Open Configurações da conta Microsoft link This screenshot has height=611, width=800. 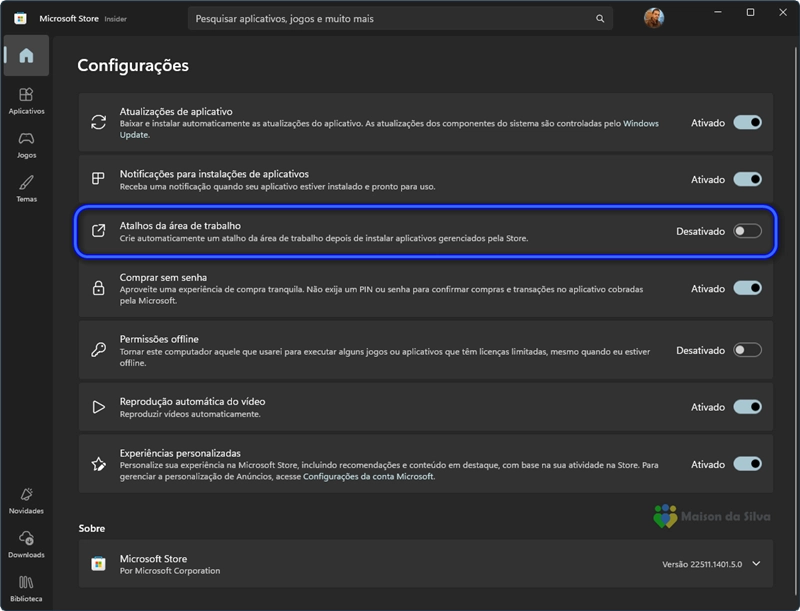368,477
